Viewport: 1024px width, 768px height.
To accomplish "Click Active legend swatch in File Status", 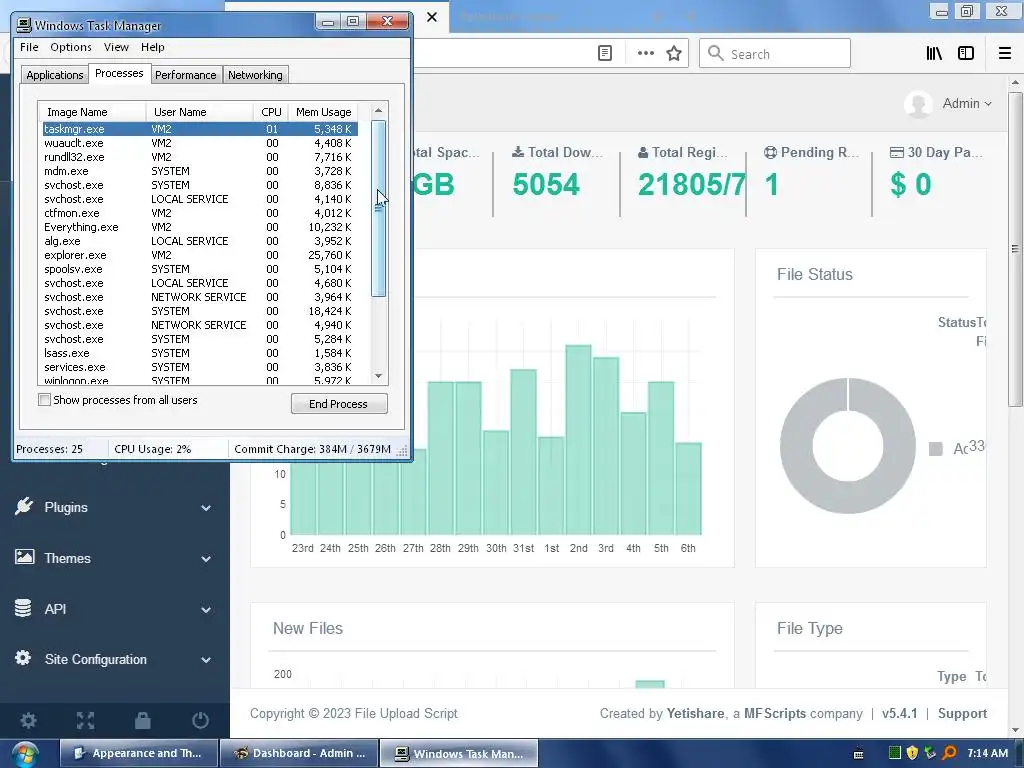I will 936,449.
